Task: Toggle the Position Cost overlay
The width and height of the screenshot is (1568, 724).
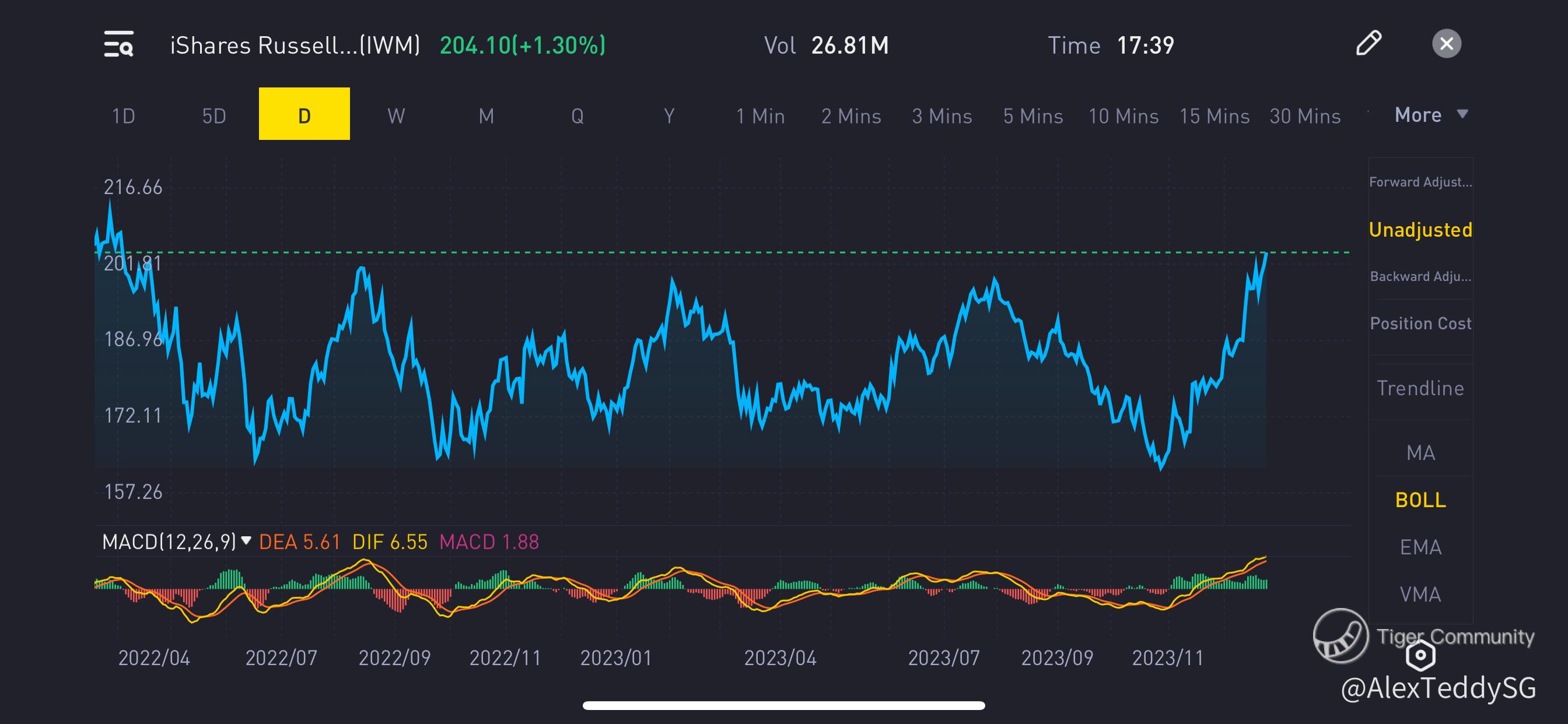Action: click(x=1420, y=324)
